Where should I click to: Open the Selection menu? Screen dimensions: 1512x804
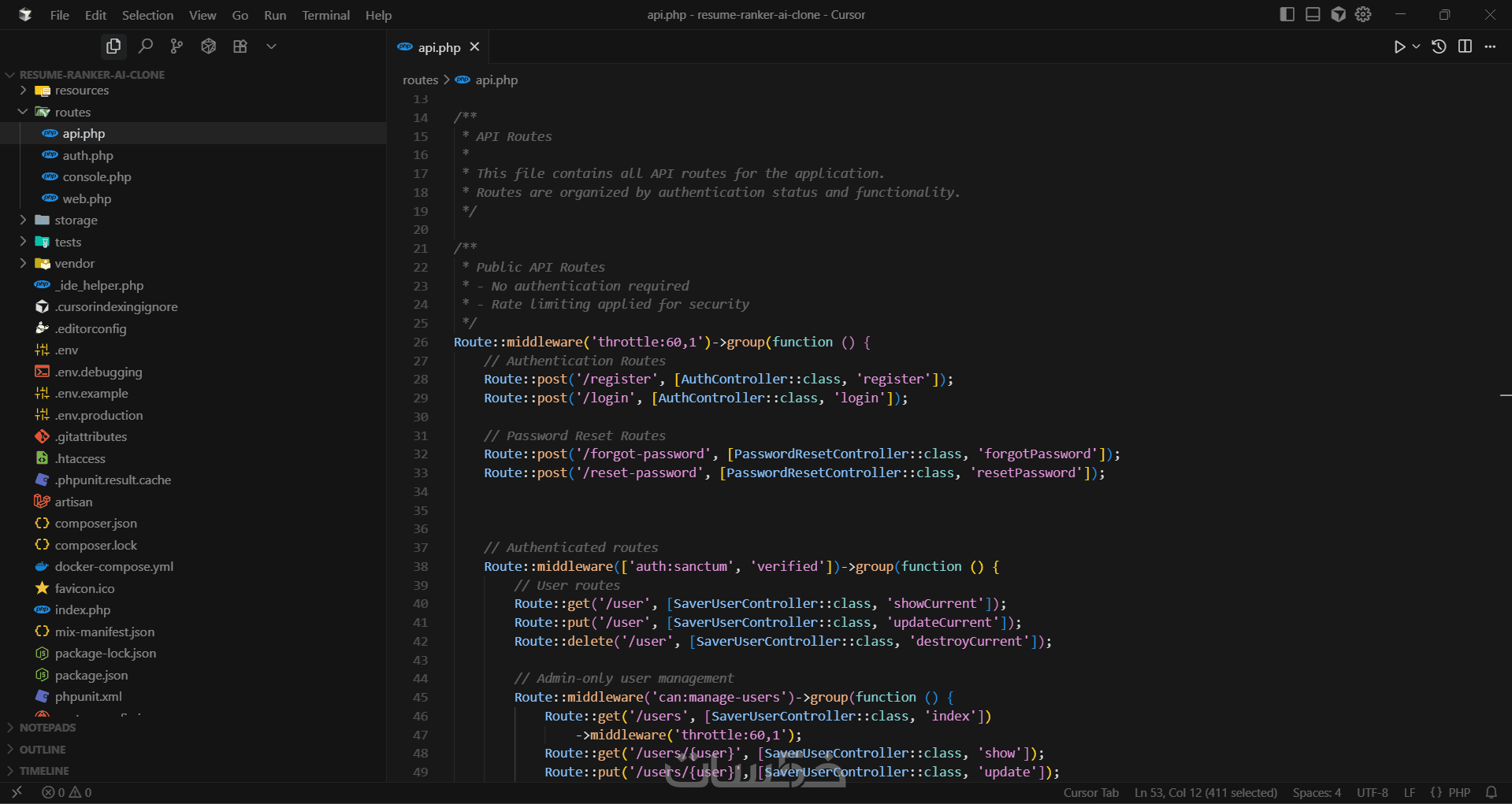pyautogui.click(x=147, y=15)
